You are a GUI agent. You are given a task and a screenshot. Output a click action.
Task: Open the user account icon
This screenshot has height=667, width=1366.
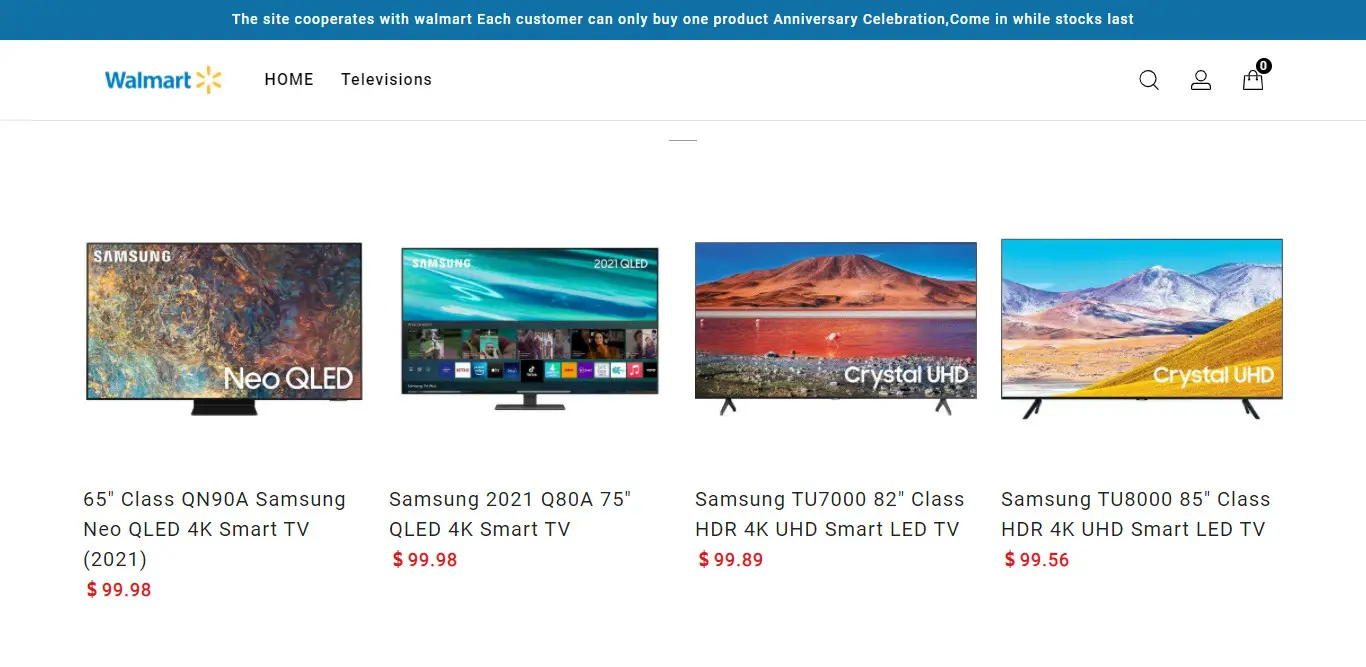1201,80
